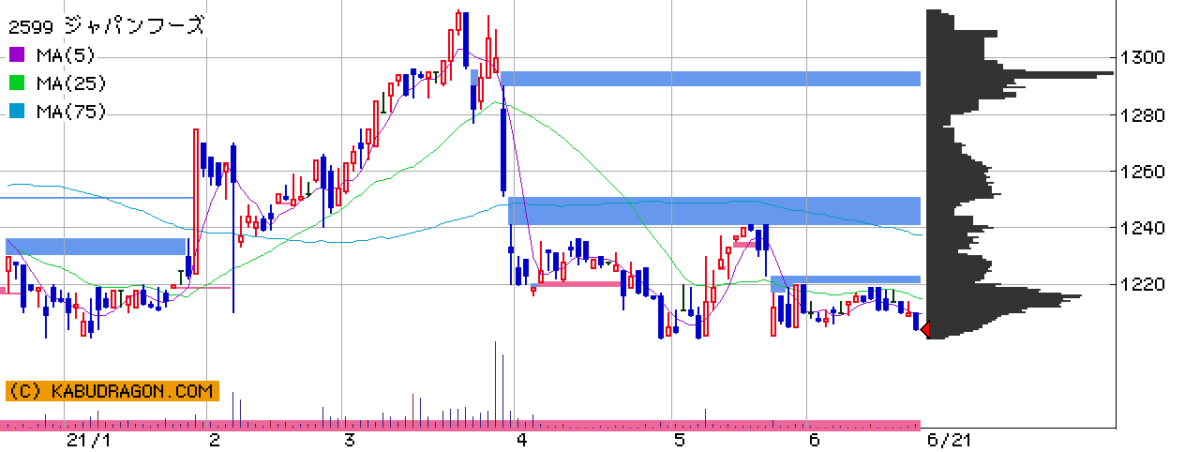Click the blue resistance band near 1290
1200x452 pixels.
pyautogui.click(x=710, y=78)
